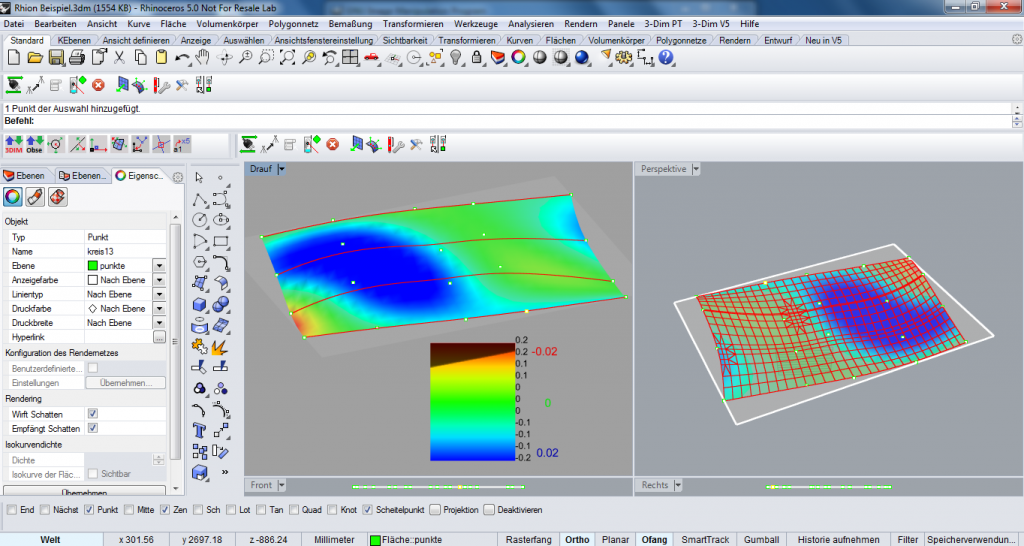Disable the Punkt object snap

pyautogui.click(x=89, y=509)
